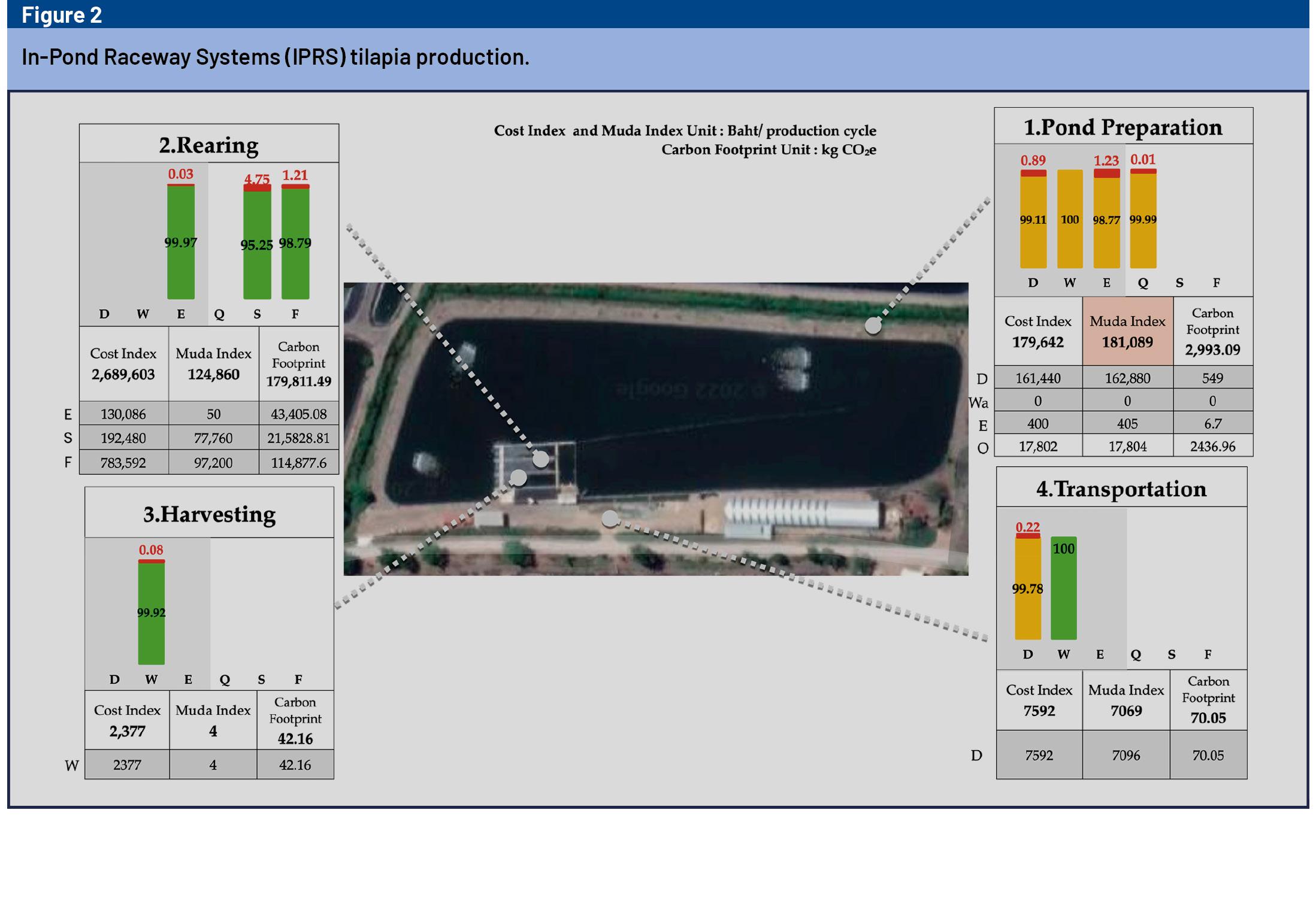Image resolution: width=1316 pixels, height=898 pixels.
Task: Click the upper Rearing marker dot on the raceway
Action: coord(540,459)
